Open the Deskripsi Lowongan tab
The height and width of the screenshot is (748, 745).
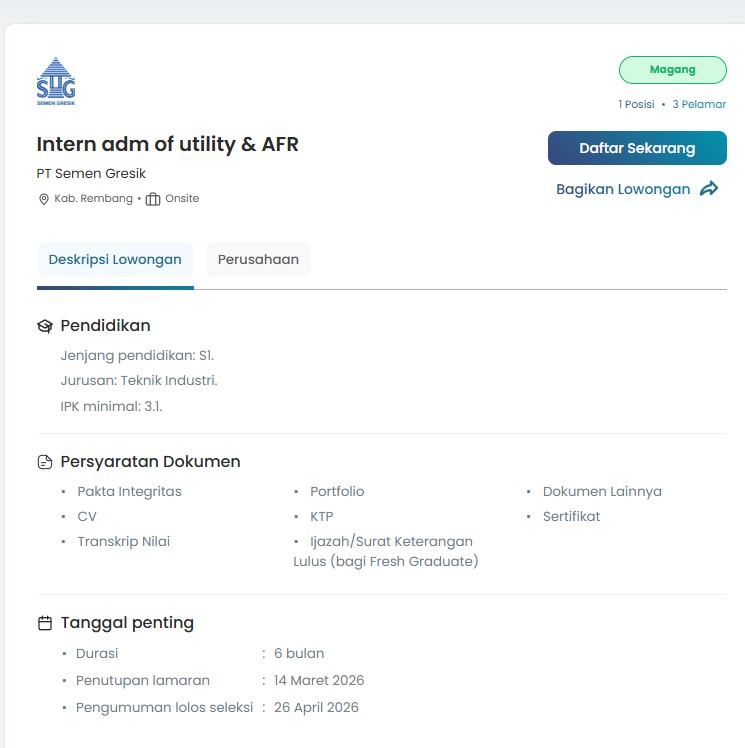tap(115, 260)
